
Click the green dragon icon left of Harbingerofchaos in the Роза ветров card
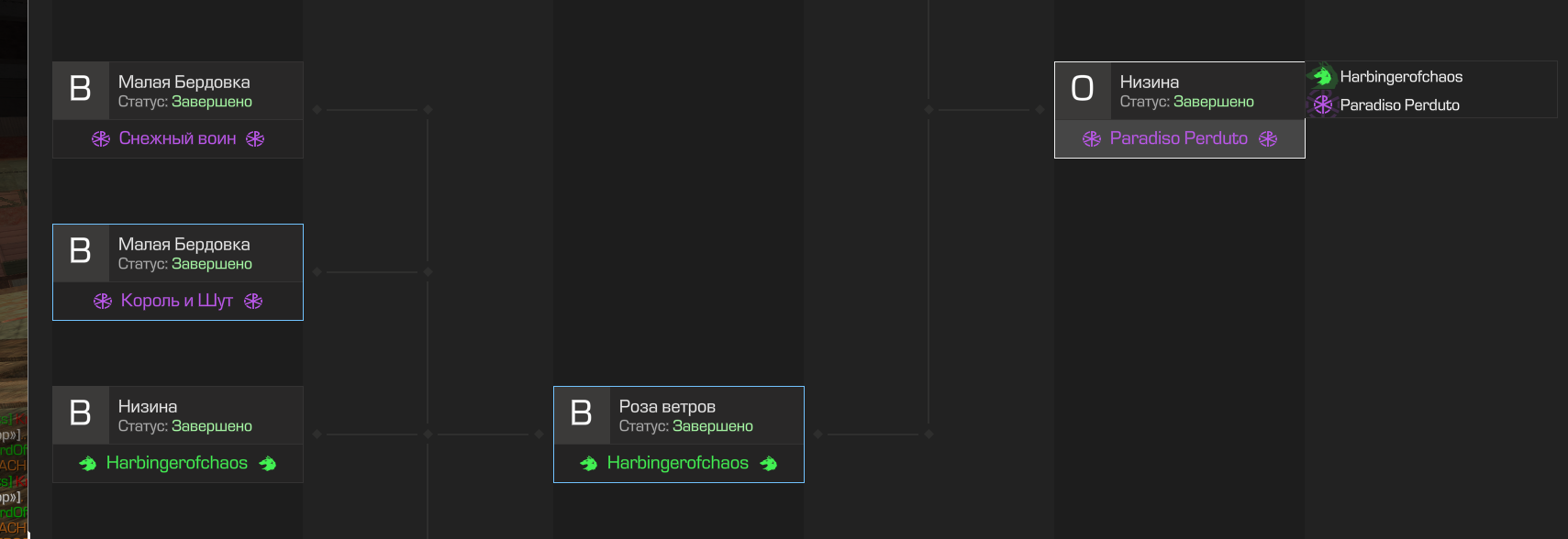click(x=589, y=464)
